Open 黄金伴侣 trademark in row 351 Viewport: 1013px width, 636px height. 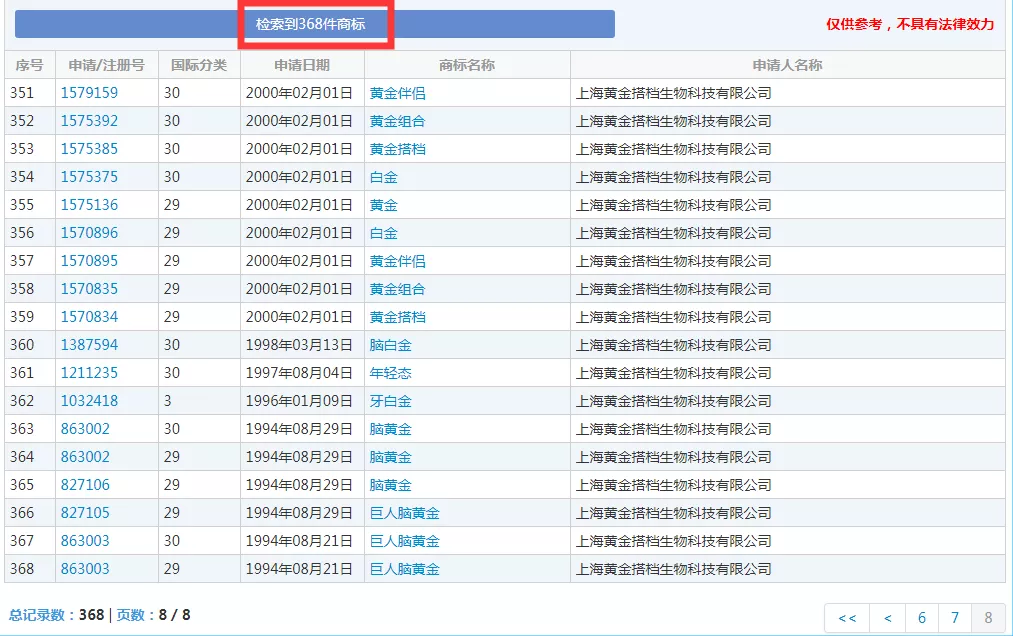[x=397, y=93]
